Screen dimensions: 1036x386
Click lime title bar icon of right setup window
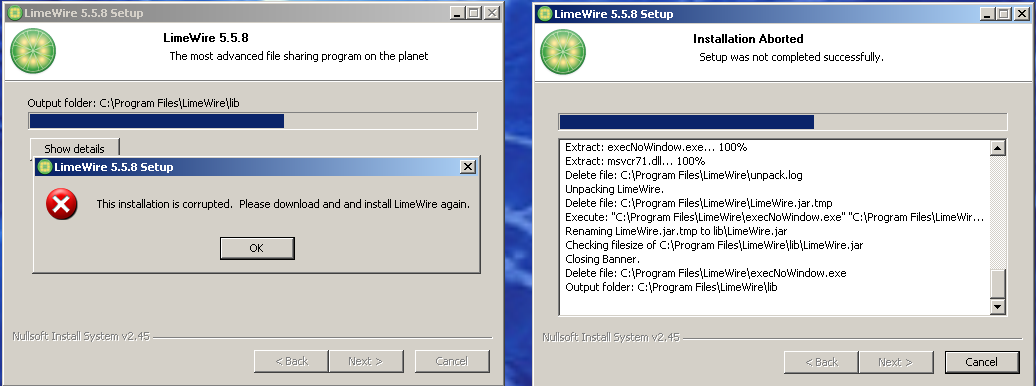coord(544,13)
